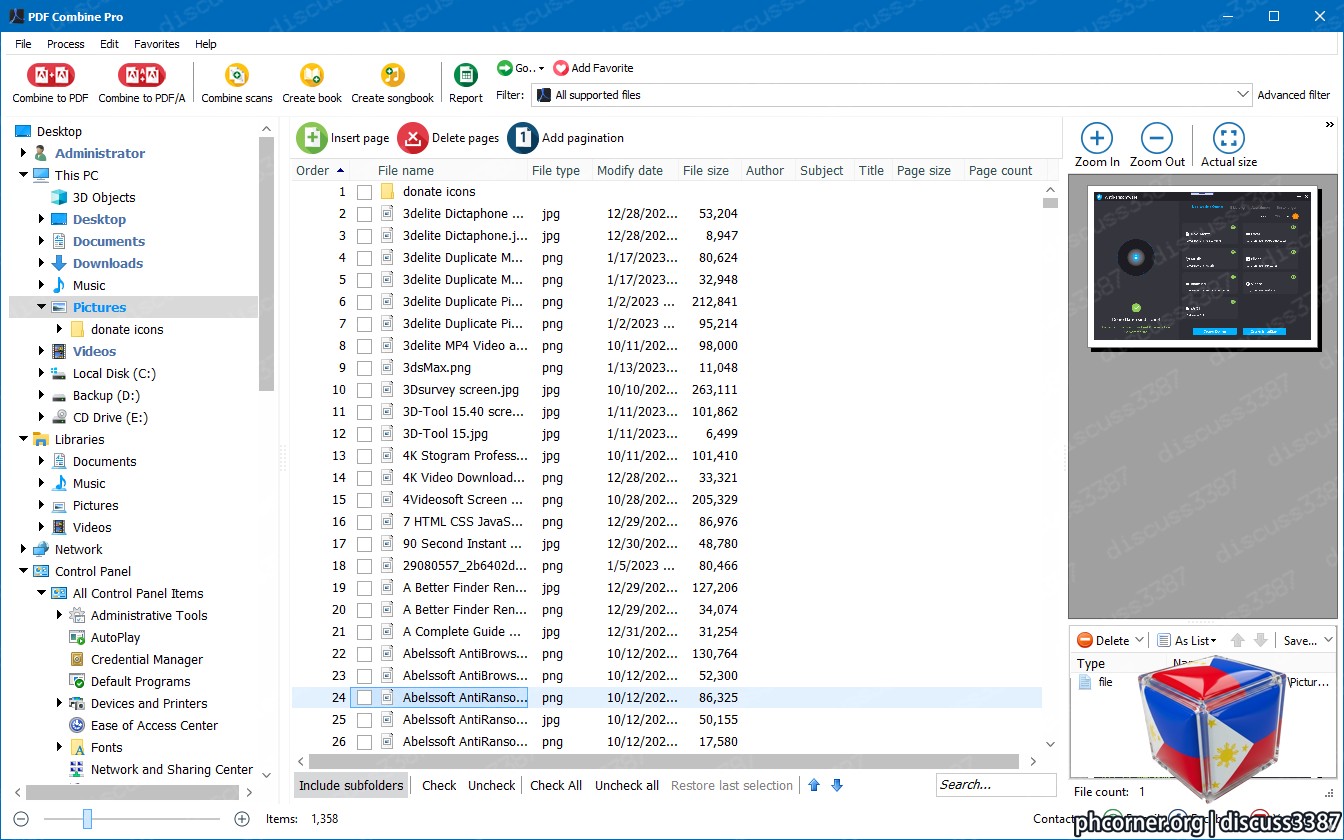1344x840 pixels.
Task: Open the Help menu
Action: point(206,44)
